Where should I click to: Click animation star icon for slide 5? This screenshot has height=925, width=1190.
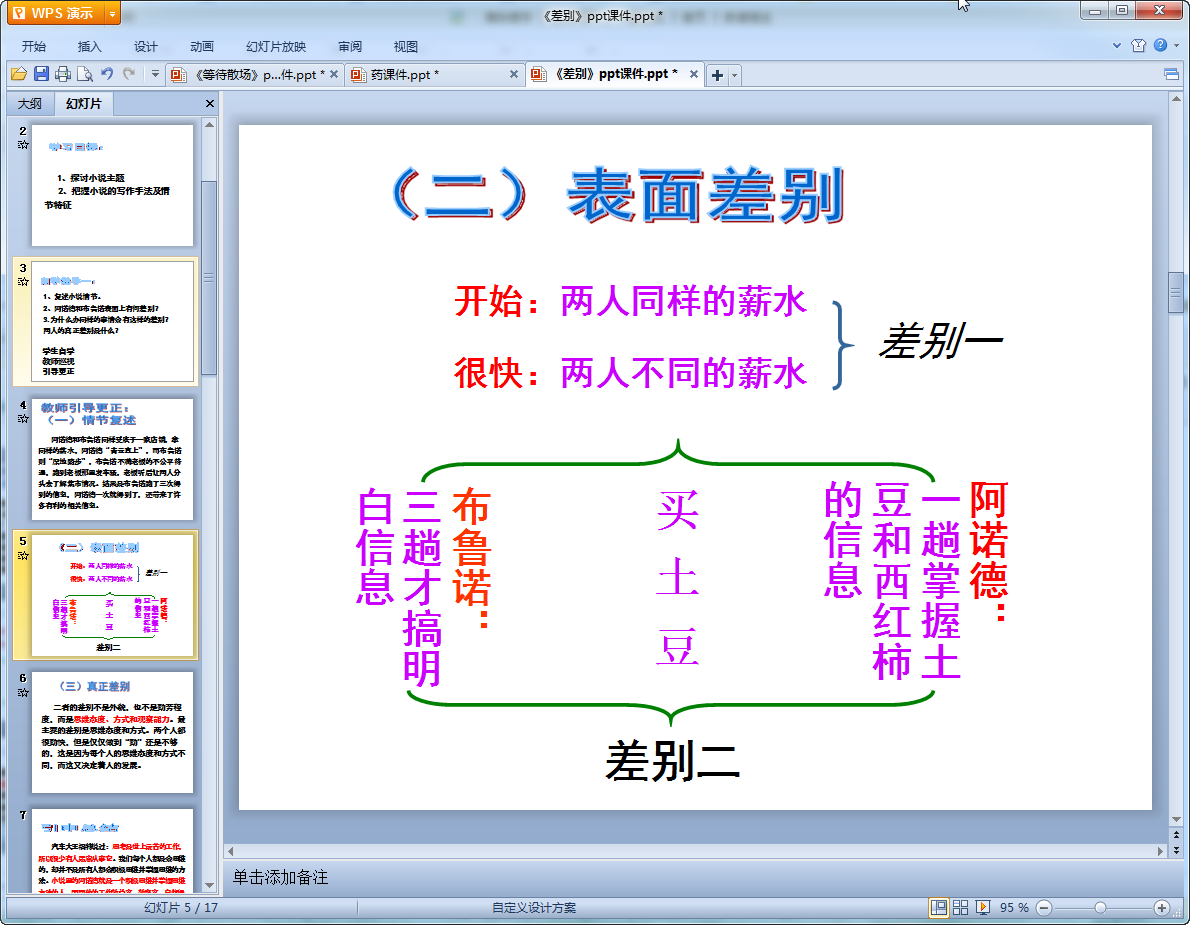[23, 555]
